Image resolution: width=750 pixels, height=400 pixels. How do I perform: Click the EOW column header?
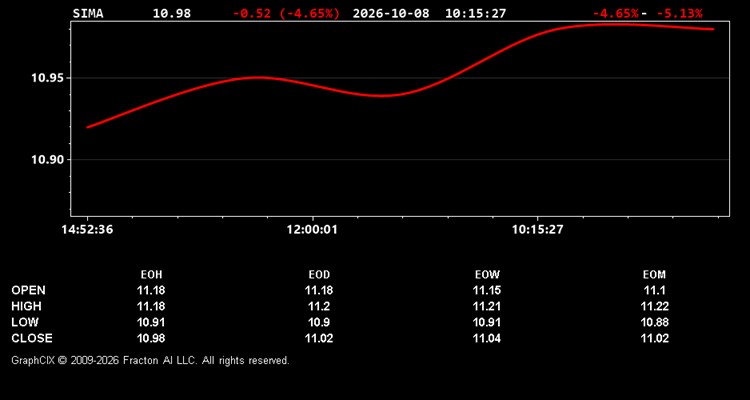click(487, 275)
